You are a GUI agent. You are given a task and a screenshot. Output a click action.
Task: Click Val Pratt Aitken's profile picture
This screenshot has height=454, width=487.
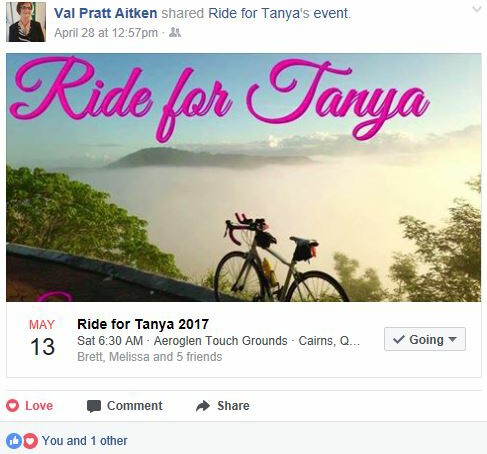coord(26,22)
